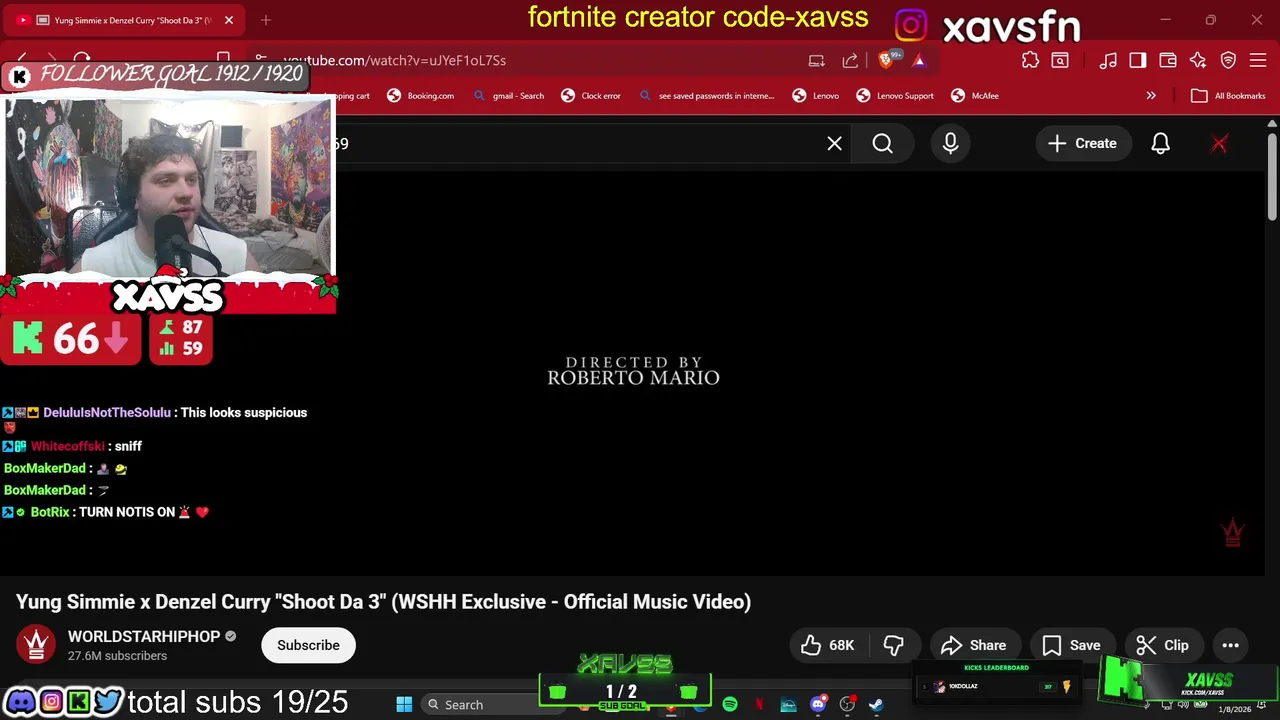Open Steam from the taskbar

click(876, 705)
